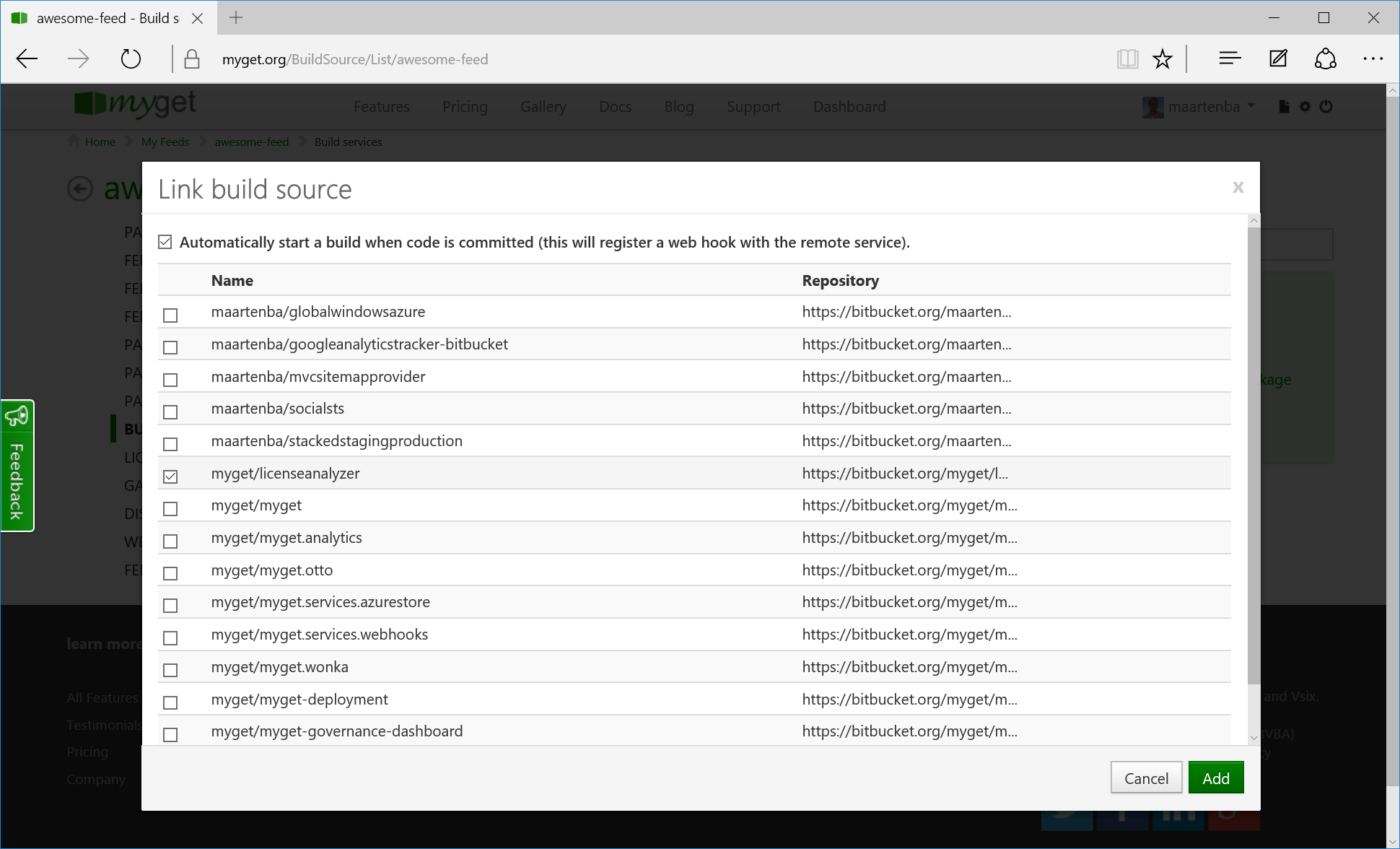The width and height of the screenshot is (1400, 849).
Task: Open the Hub with the lines icon
Action: tap(1229, 58)
